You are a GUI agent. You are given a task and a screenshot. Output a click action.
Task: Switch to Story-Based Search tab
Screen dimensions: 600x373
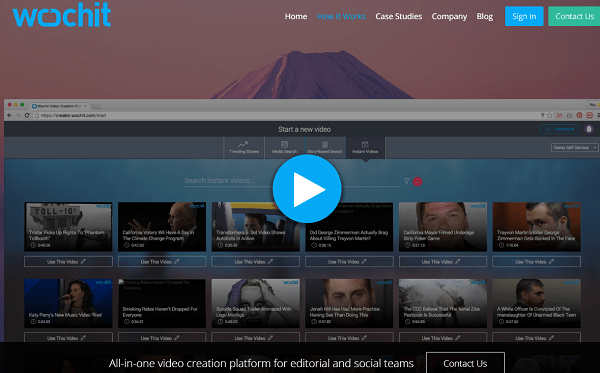(x=325, y=147)
